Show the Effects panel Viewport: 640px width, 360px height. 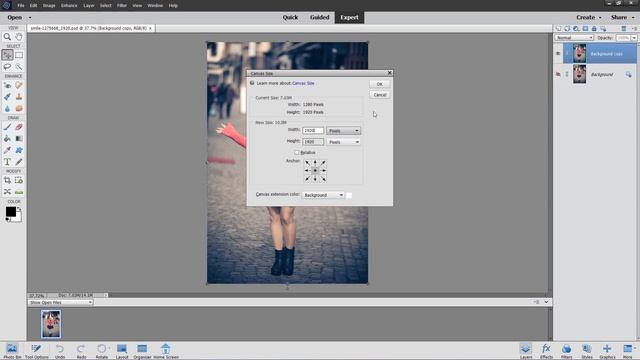[x=546, y=351]
